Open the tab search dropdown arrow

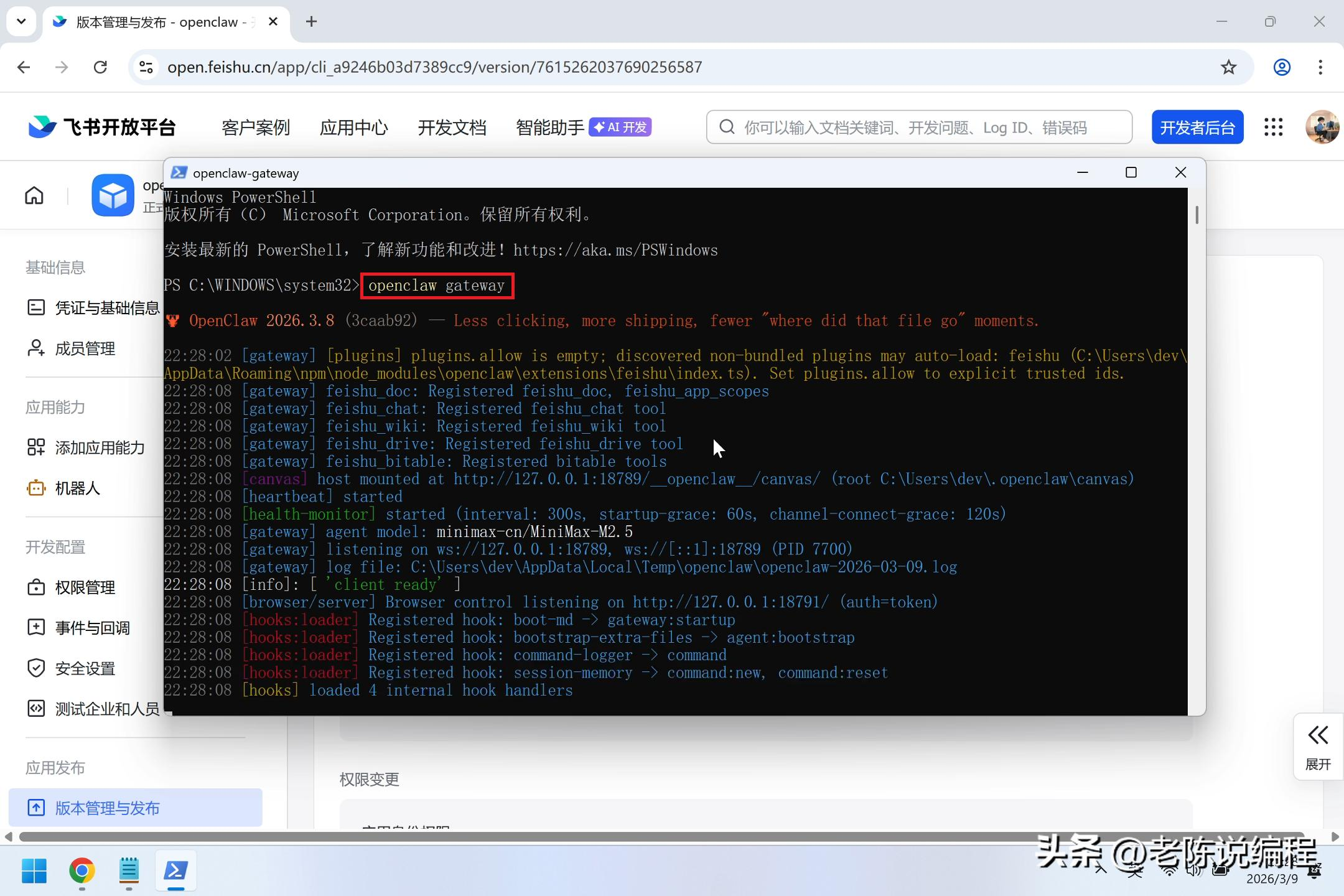pos(21,22)
